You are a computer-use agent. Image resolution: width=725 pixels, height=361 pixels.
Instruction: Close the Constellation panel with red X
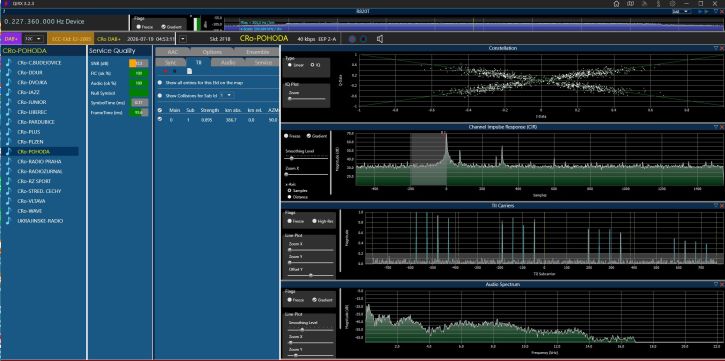point(721,48)
